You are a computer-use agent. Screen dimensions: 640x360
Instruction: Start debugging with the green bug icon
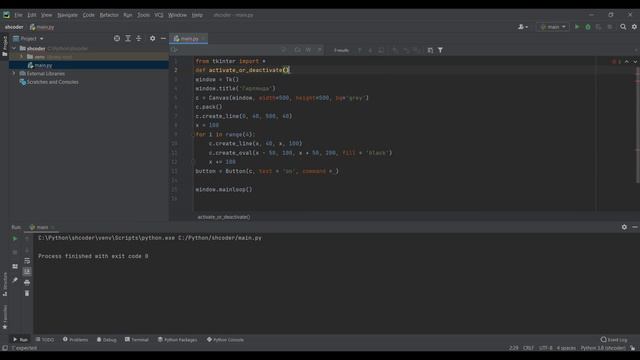click(x=588, y=27)
